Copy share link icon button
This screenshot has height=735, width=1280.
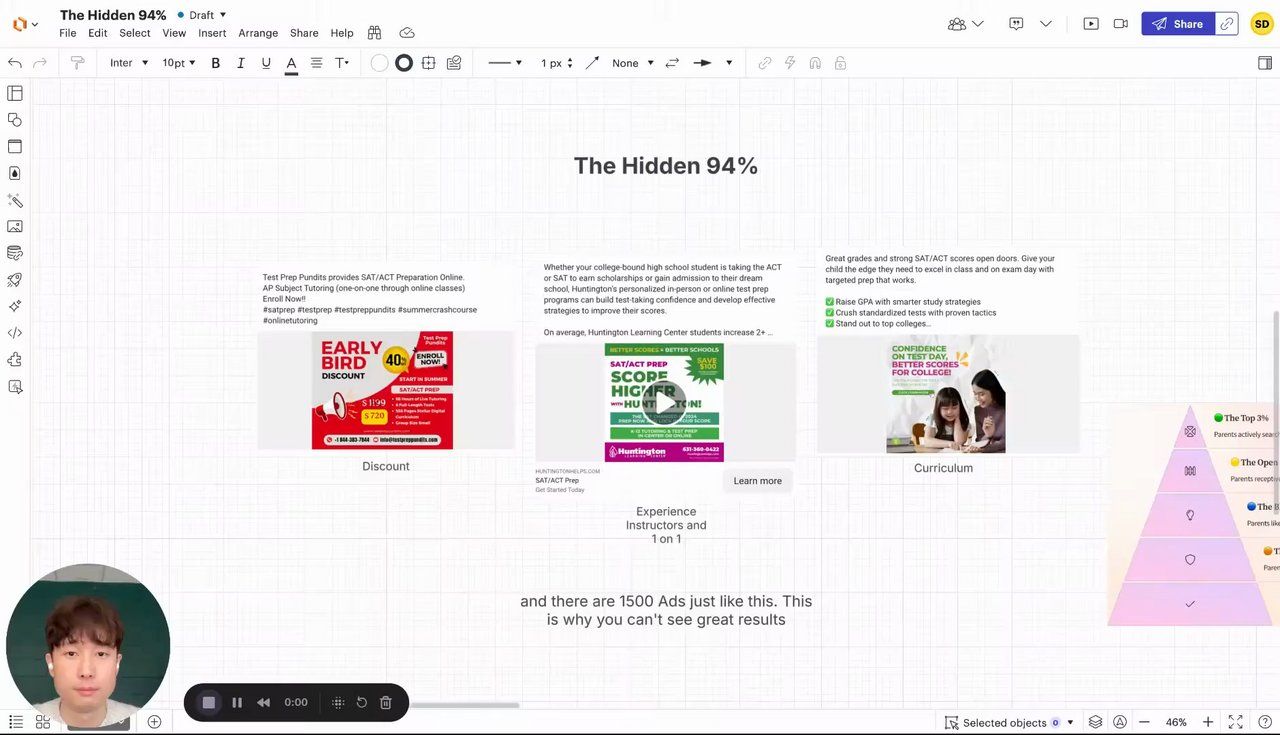coord(1227,24)
